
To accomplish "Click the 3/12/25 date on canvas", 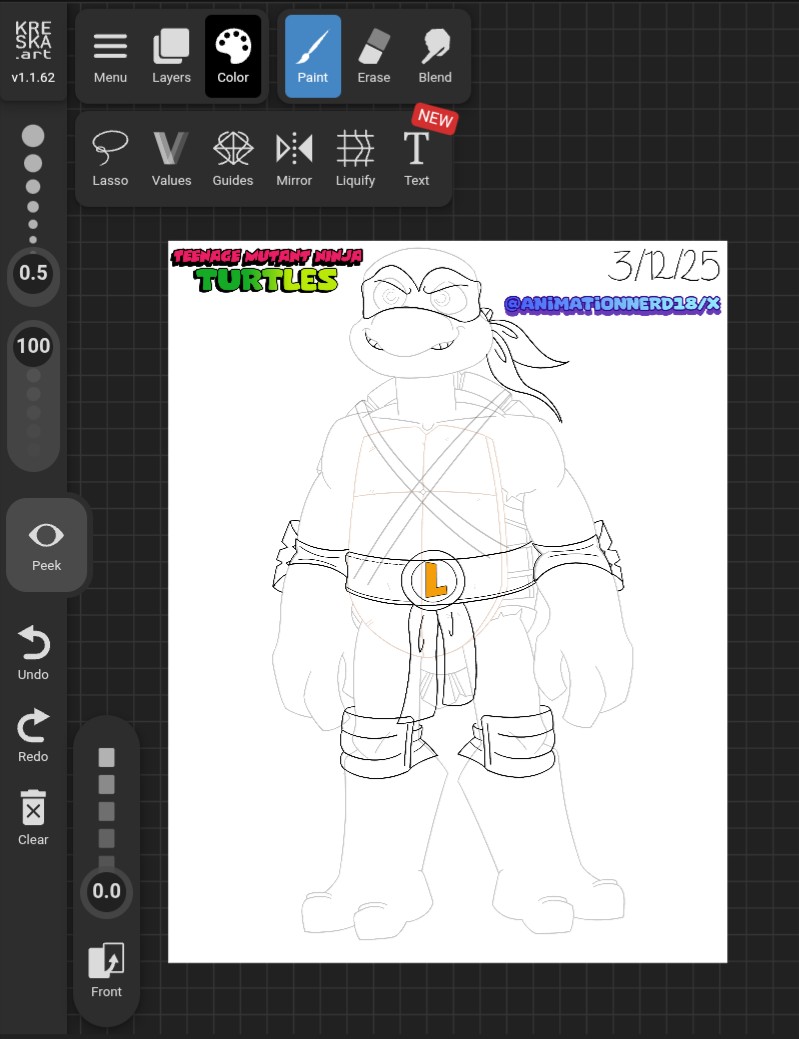I will 664,266.
